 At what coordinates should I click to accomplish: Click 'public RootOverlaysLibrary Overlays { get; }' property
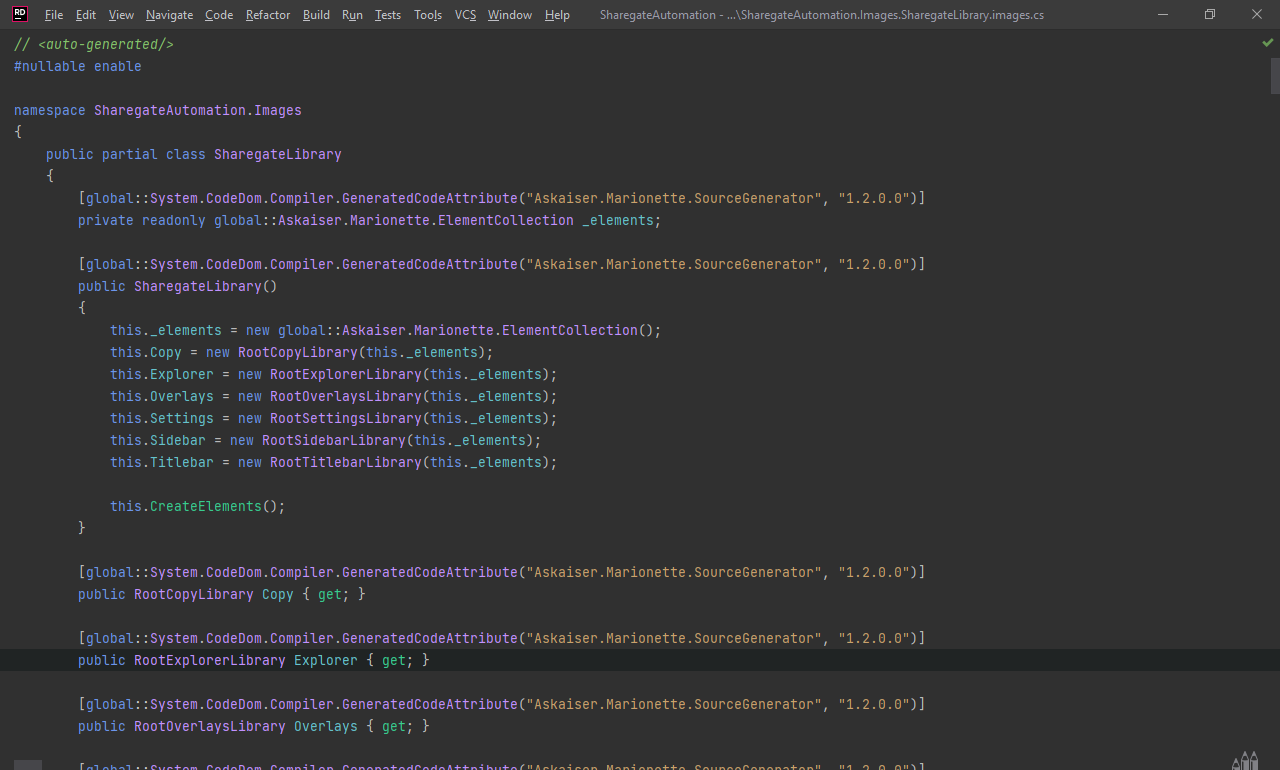coord(254,727)
